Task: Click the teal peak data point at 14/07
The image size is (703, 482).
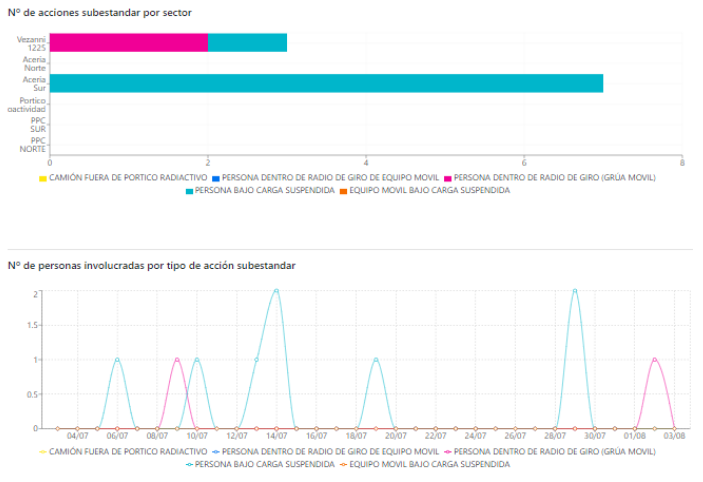Action: (x=276, y=291)
